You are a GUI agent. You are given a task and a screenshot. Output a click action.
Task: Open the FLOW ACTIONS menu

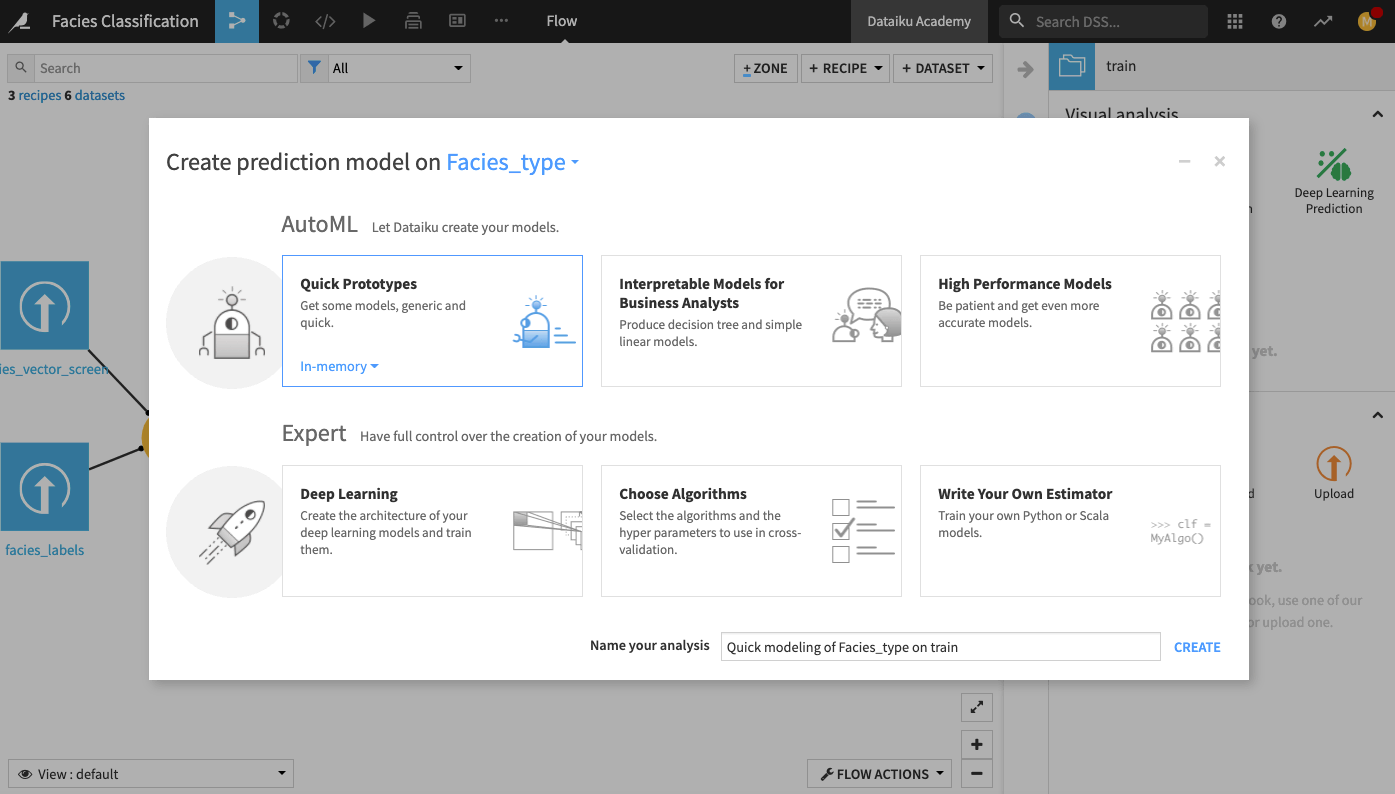click(878, 773)
